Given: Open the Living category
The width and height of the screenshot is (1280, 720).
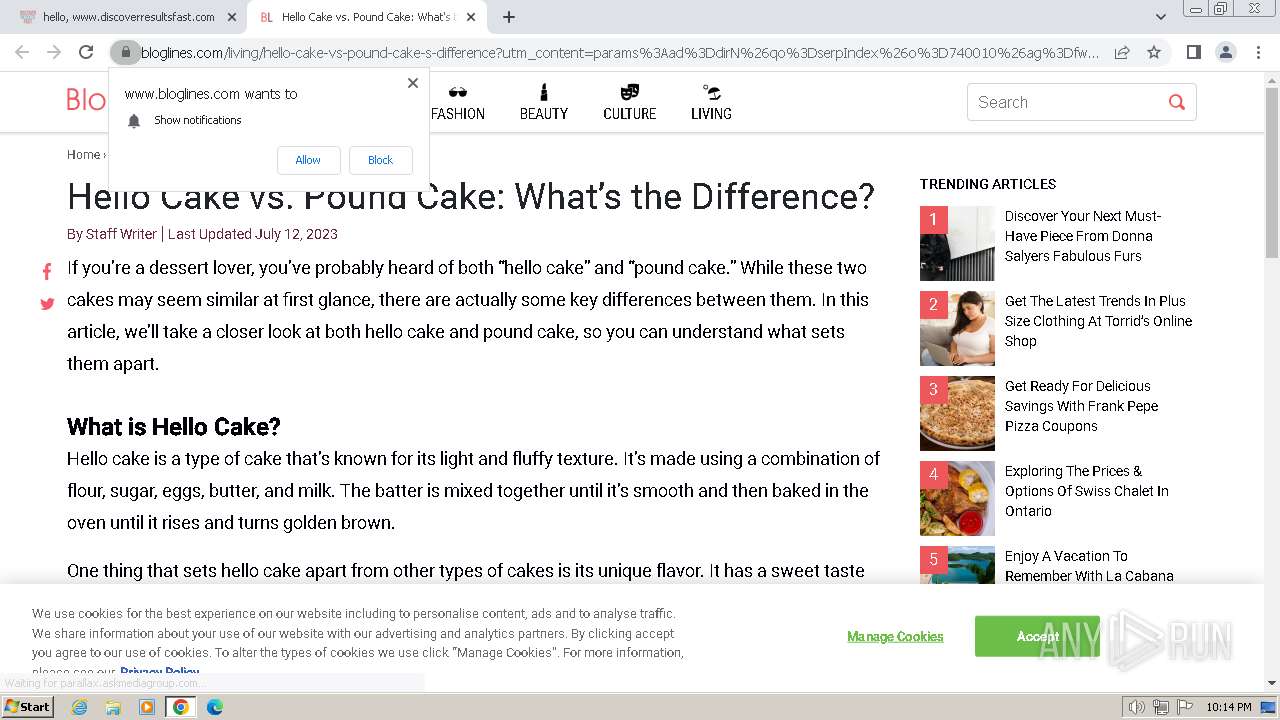Looking at the screenshot, I should pos(711,102).
